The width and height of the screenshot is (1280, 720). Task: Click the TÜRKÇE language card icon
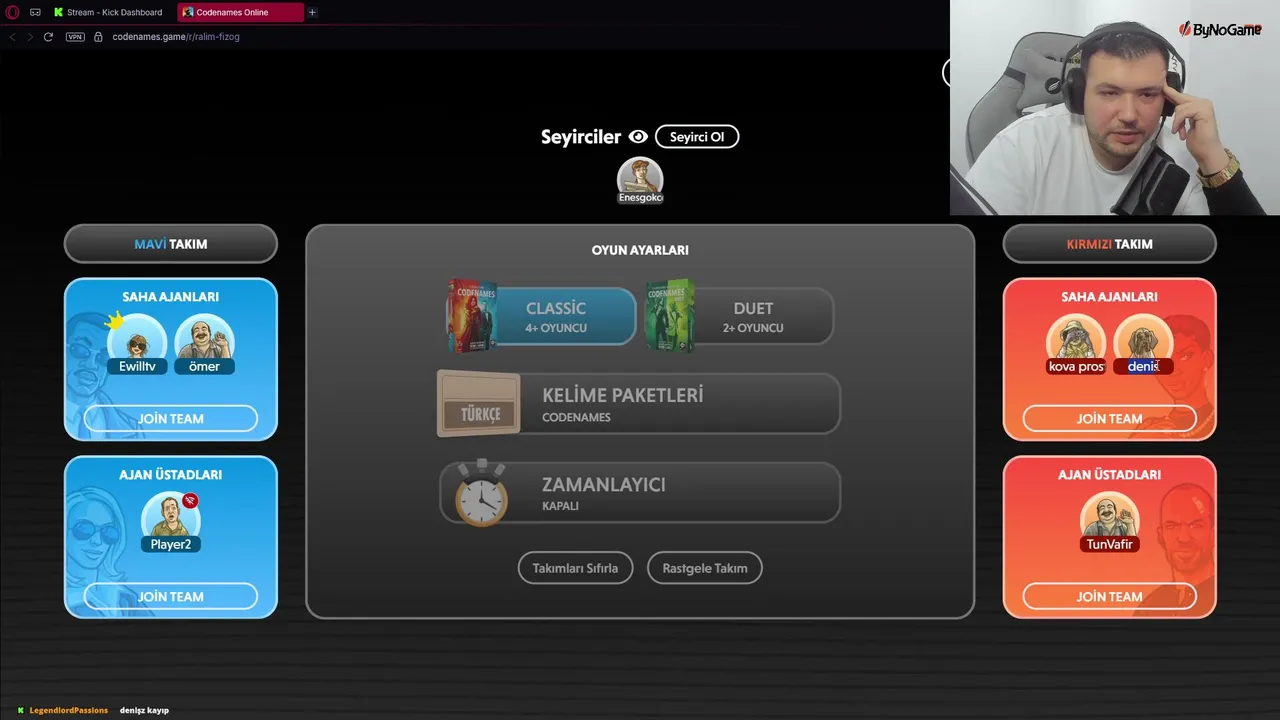coord(479,404)
